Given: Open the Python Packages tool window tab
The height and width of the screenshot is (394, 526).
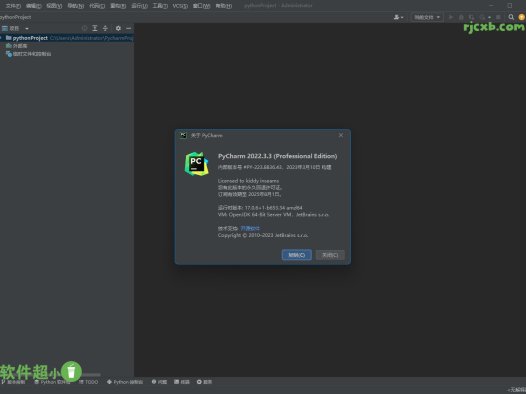Looking at the screenshot, I should tap(52, 382).
